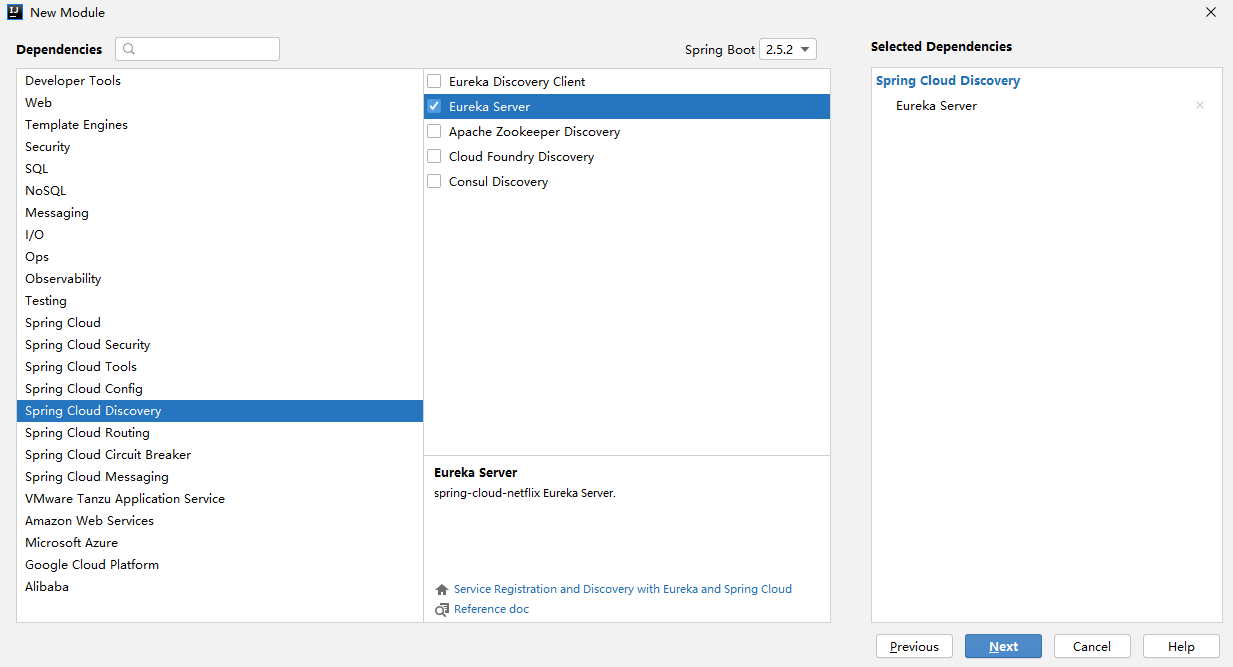Select the Web category

tap(220, 103)
